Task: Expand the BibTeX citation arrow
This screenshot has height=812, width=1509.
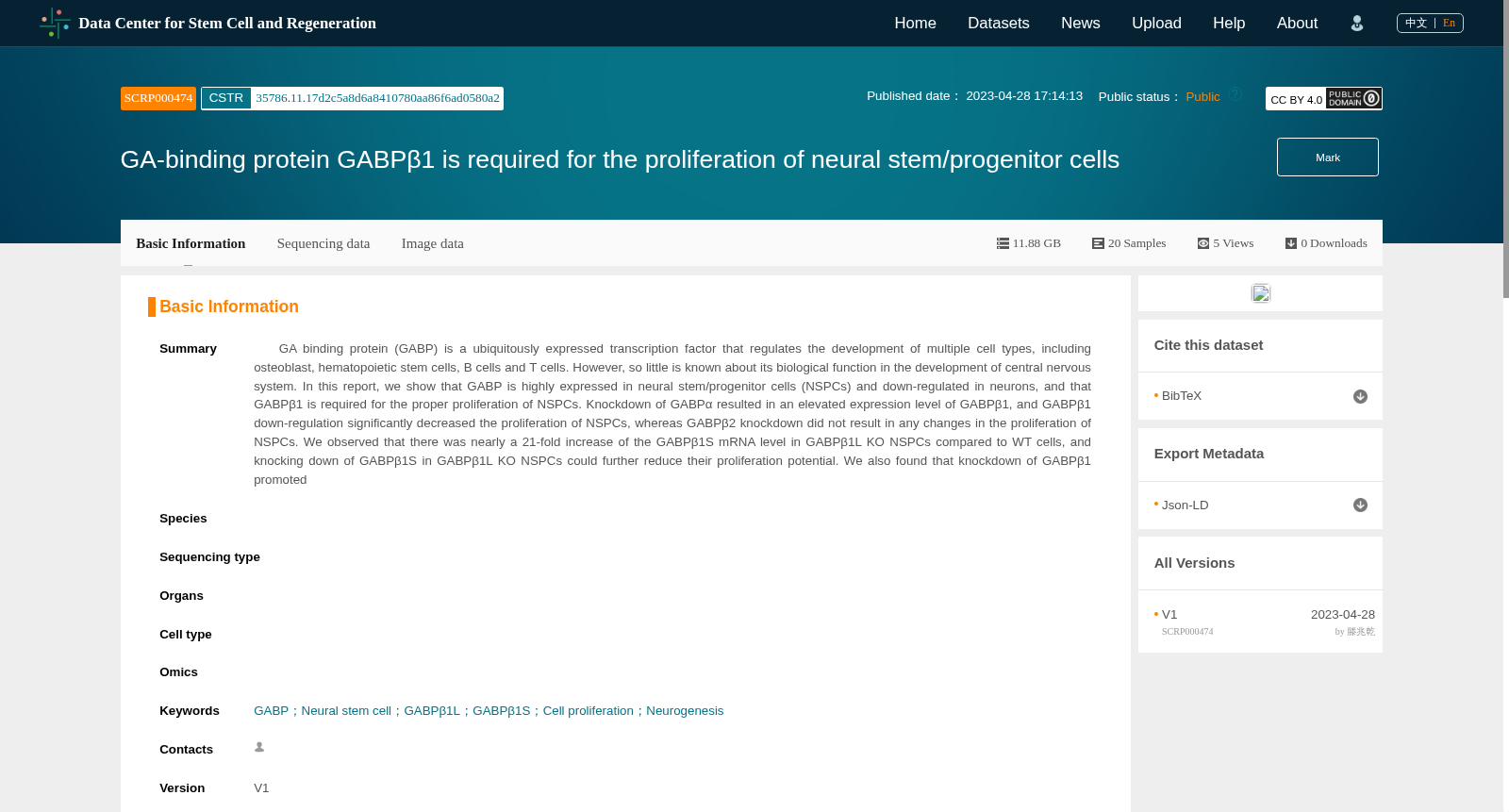Action: tap(1360, 396)
